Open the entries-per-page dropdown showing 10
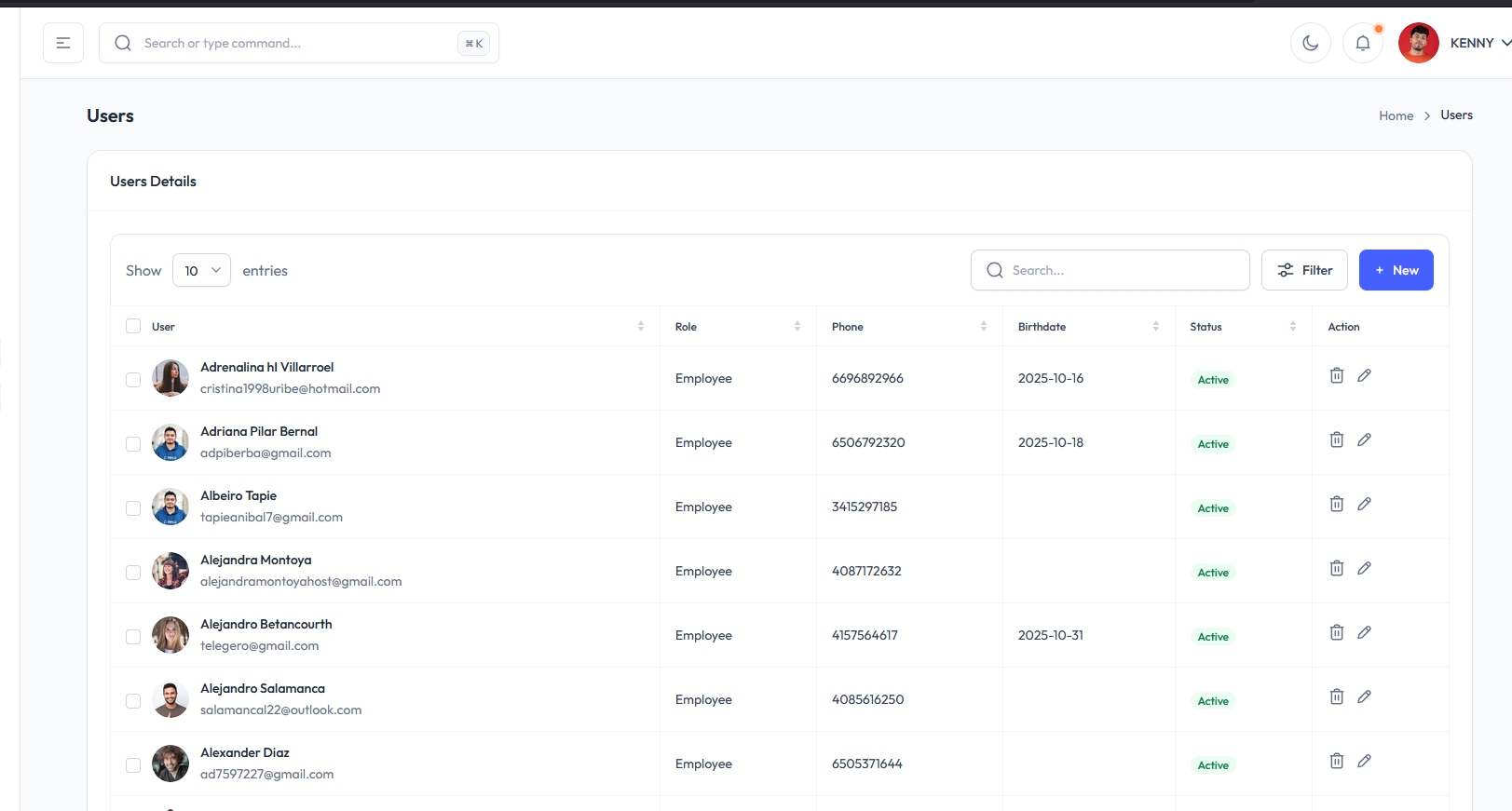 (201, 270)
